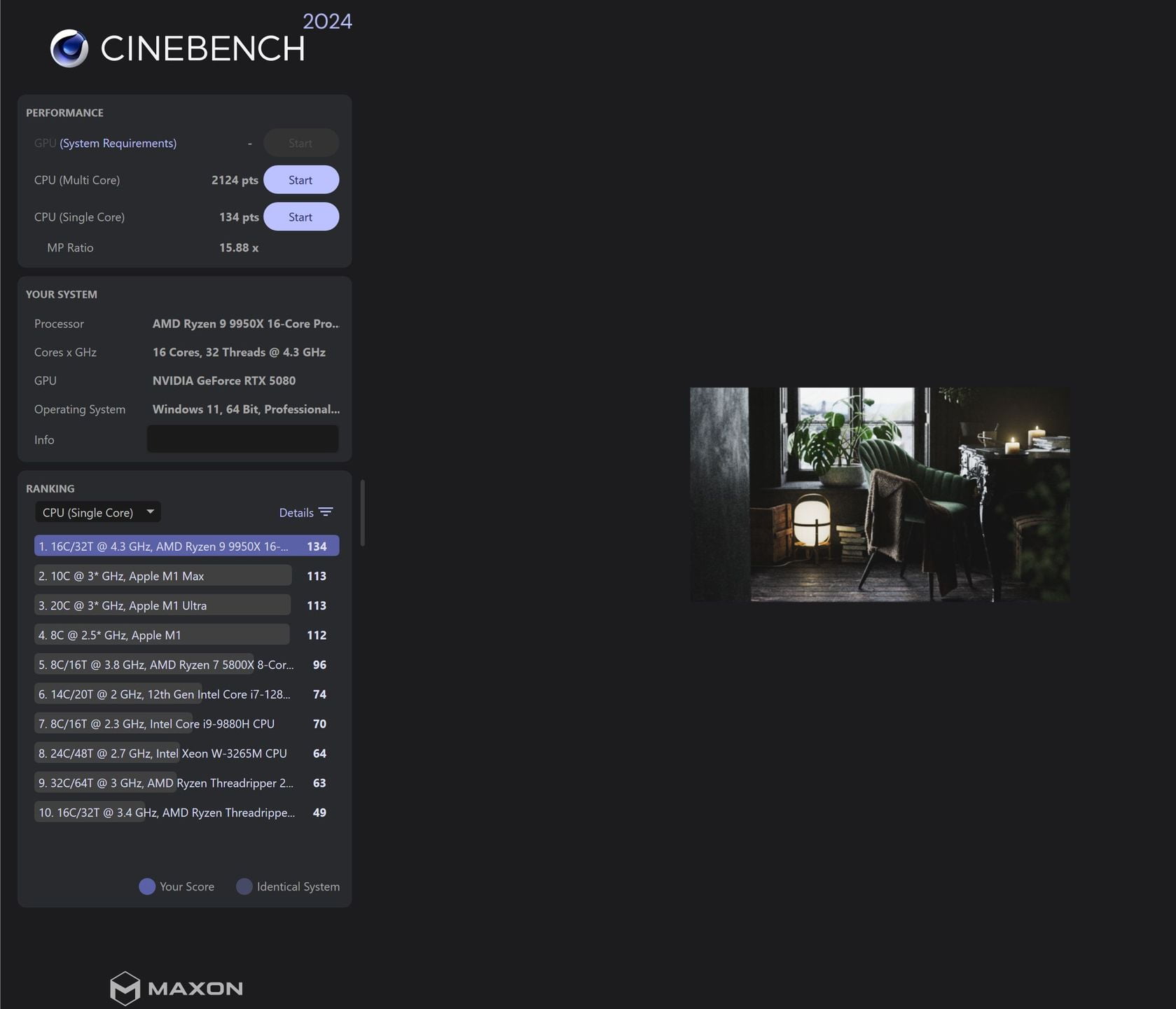Click the YOUR SYSTEM section heading

62,294
